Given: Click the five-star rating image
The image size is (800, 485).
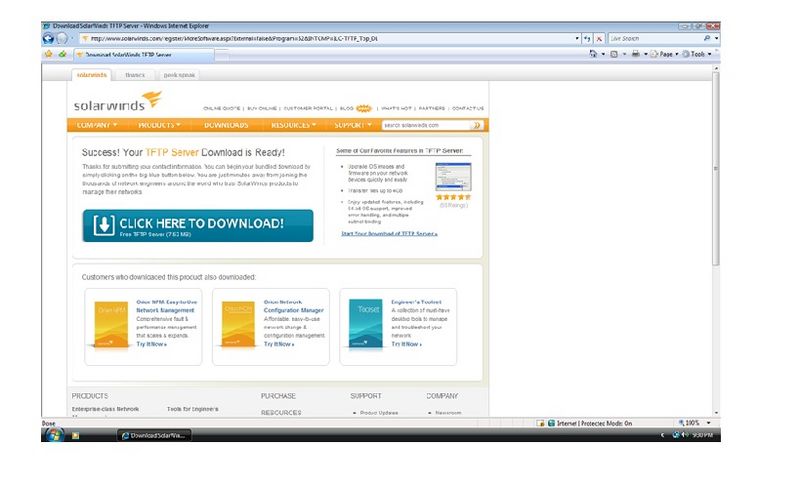Looking at the screenshot, I should coord(453,197).
